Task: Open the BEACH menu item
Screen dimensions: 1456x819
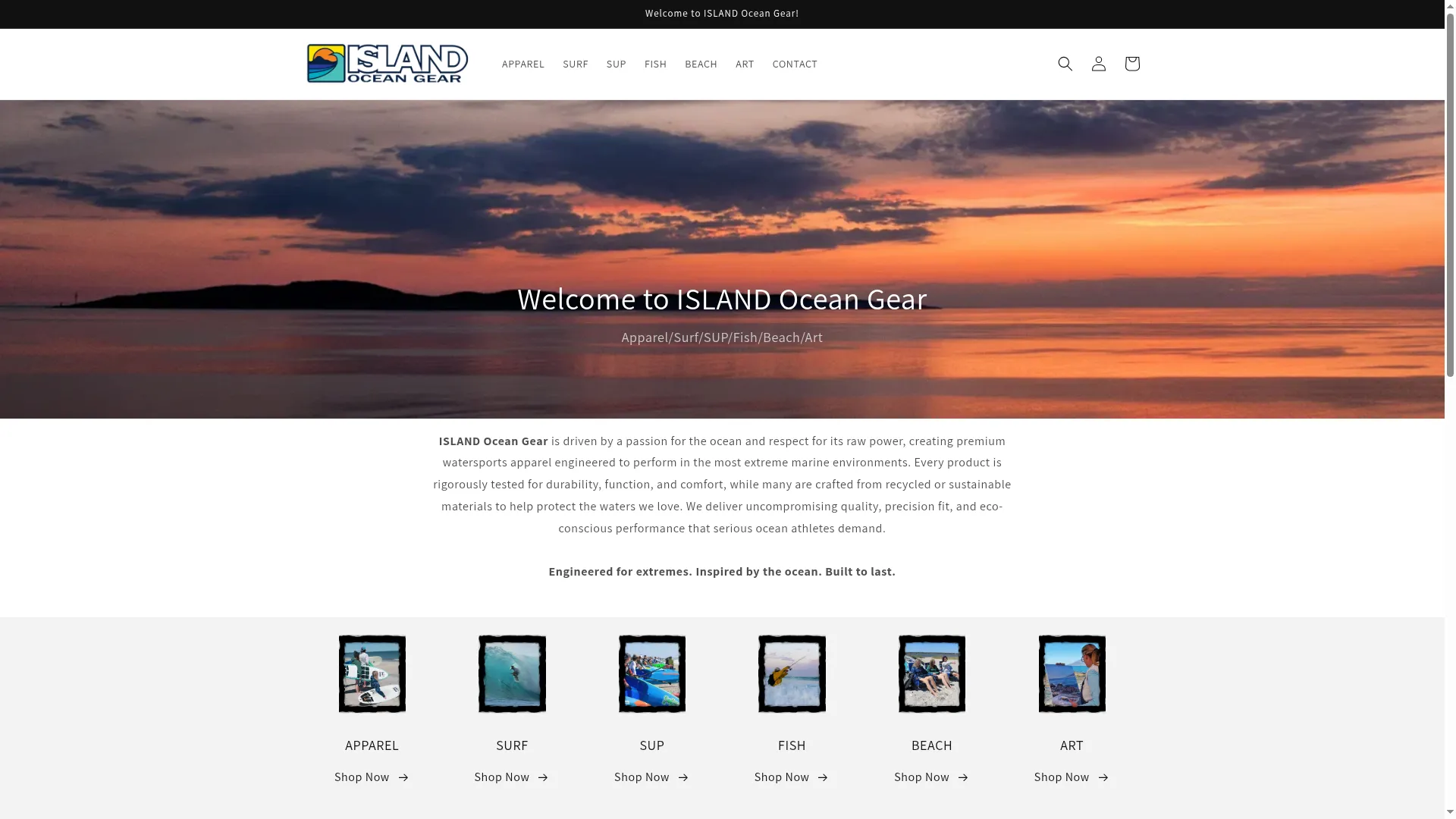Action: coord(701,64)
